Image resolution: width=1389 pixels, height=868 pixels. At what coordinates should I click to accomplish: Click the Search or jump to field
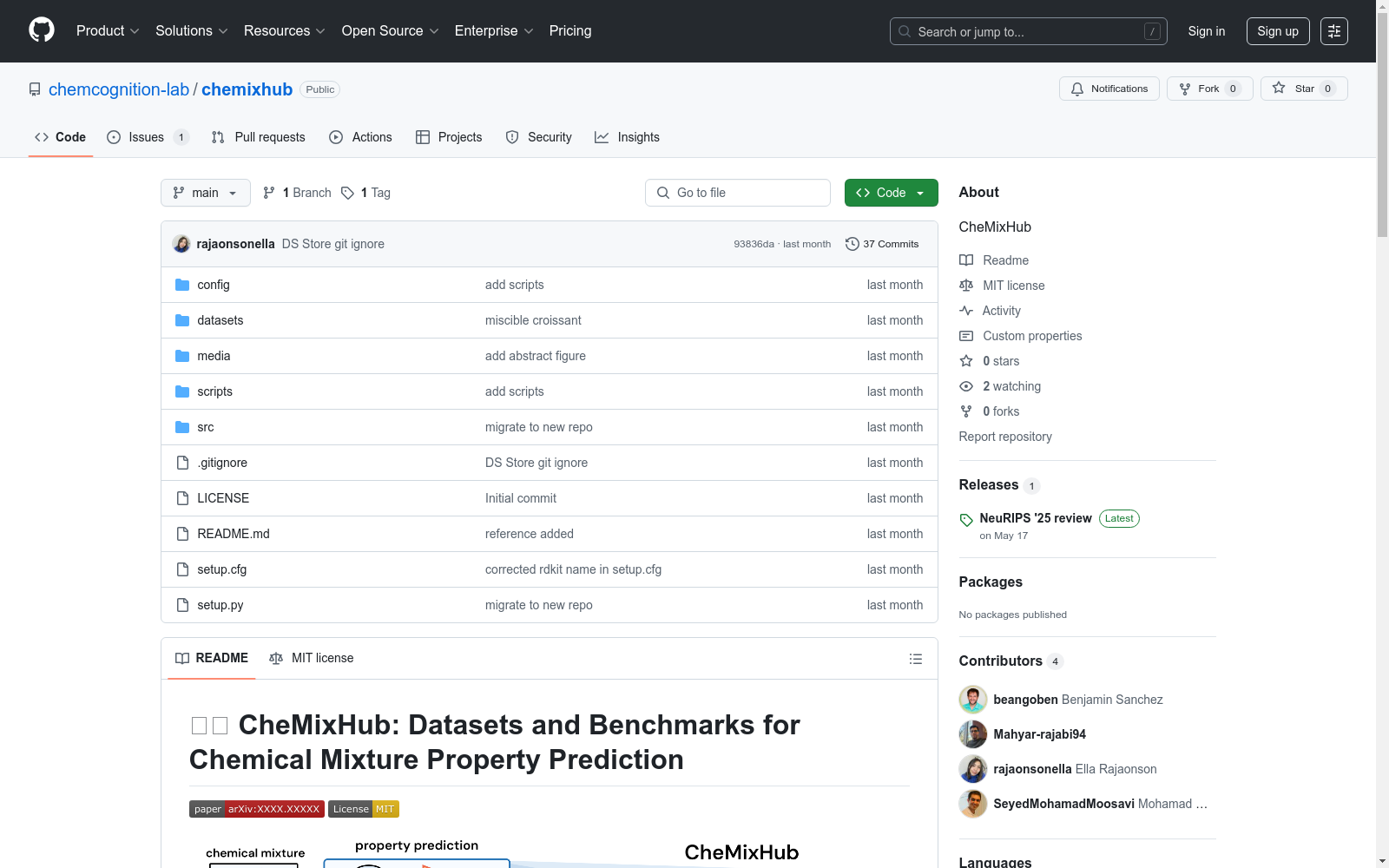pyautogui.click(x=1029, y=31)
